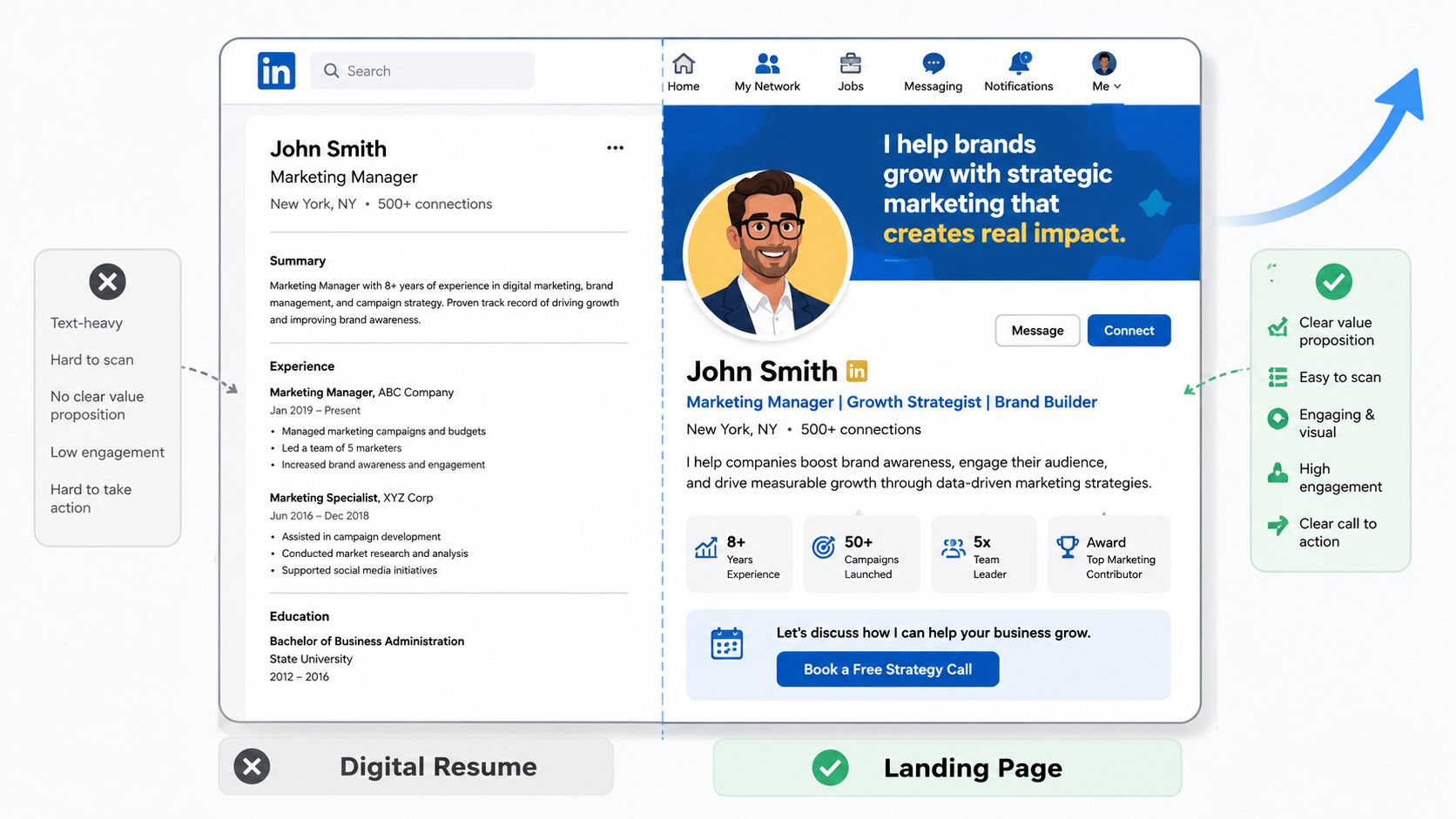The height and width of the screenshot is (819, 1456).
Task: Click Marketing Manager, ABC Company entry
Action: (361, 393)
